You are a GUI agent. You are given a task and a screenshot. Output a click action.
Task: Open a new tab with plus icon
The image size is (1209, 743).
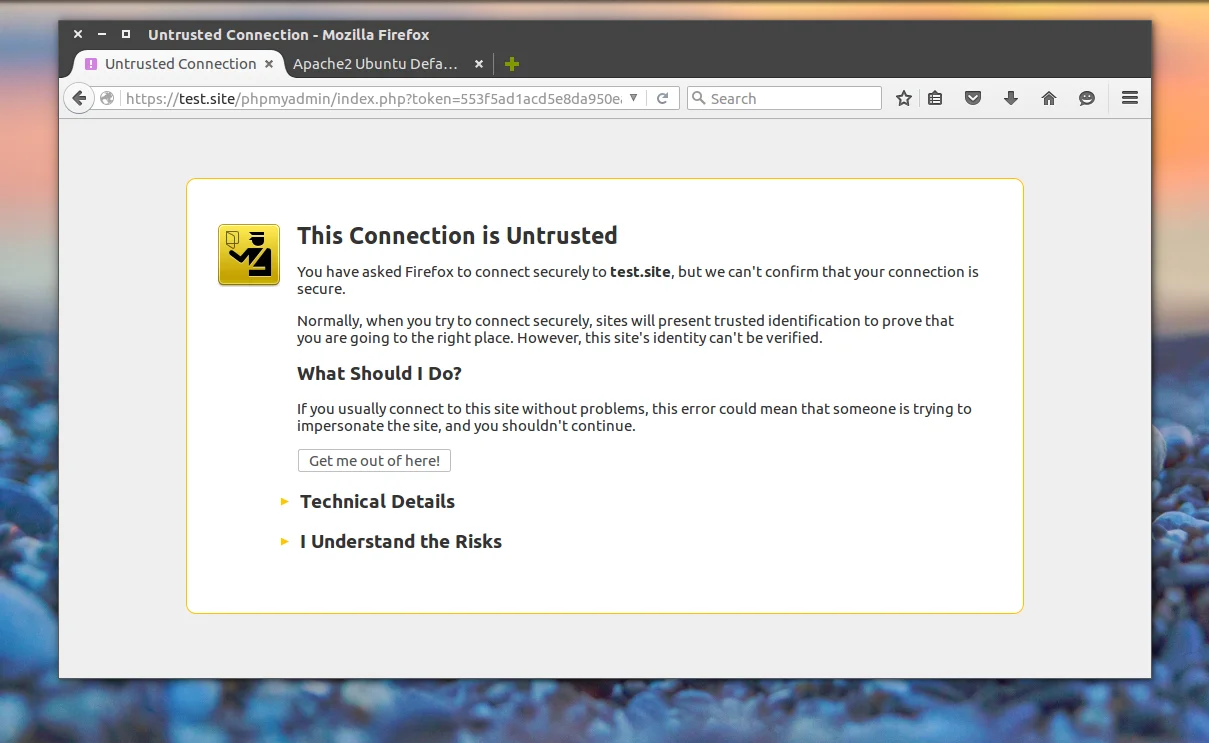coord(512,64)
